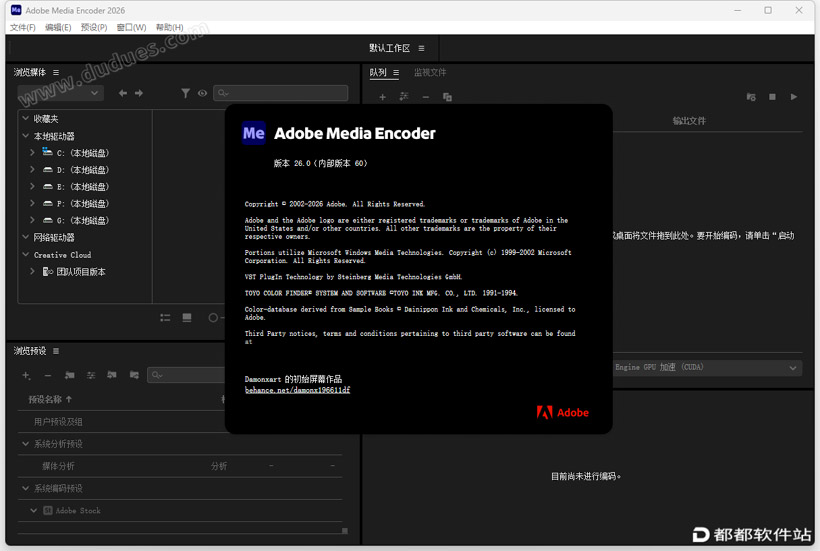Image resolution: width=820 pixels, height=551 pixels.
Task: Select the C: drive icon
Action: 48,152
